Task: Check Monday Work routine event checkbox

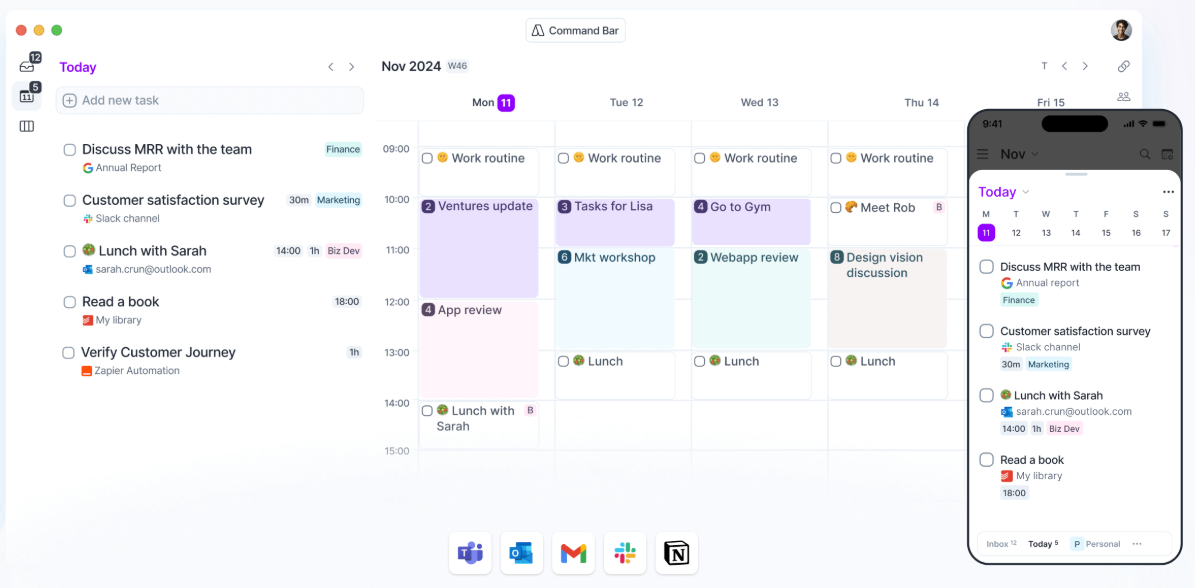Action: click(x=428, y=158)
